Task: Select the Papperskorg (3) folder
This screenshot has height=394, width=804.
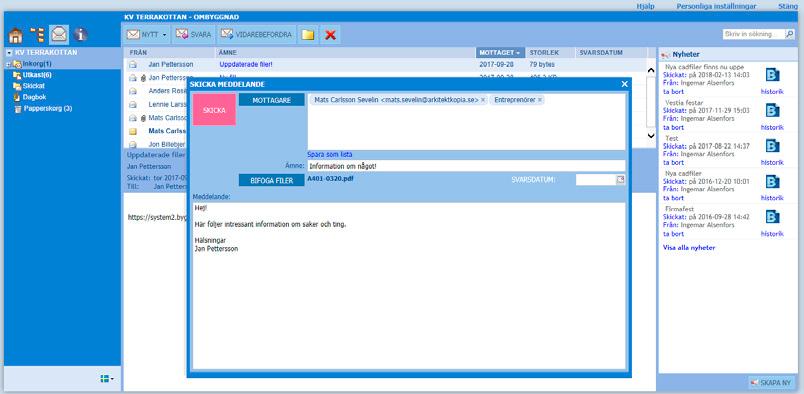Action: tap(48, 109)
